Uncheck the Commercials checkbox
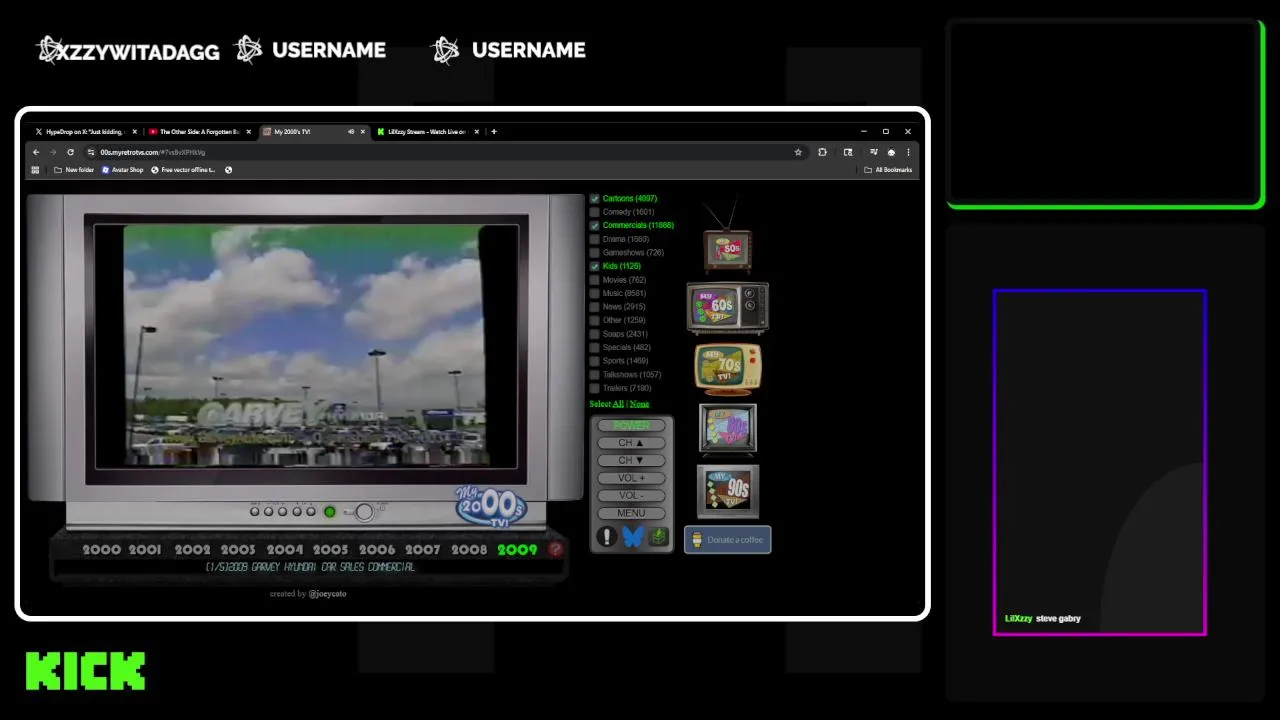This screenshot has height=720, width=1280. [x=594, y=225]
